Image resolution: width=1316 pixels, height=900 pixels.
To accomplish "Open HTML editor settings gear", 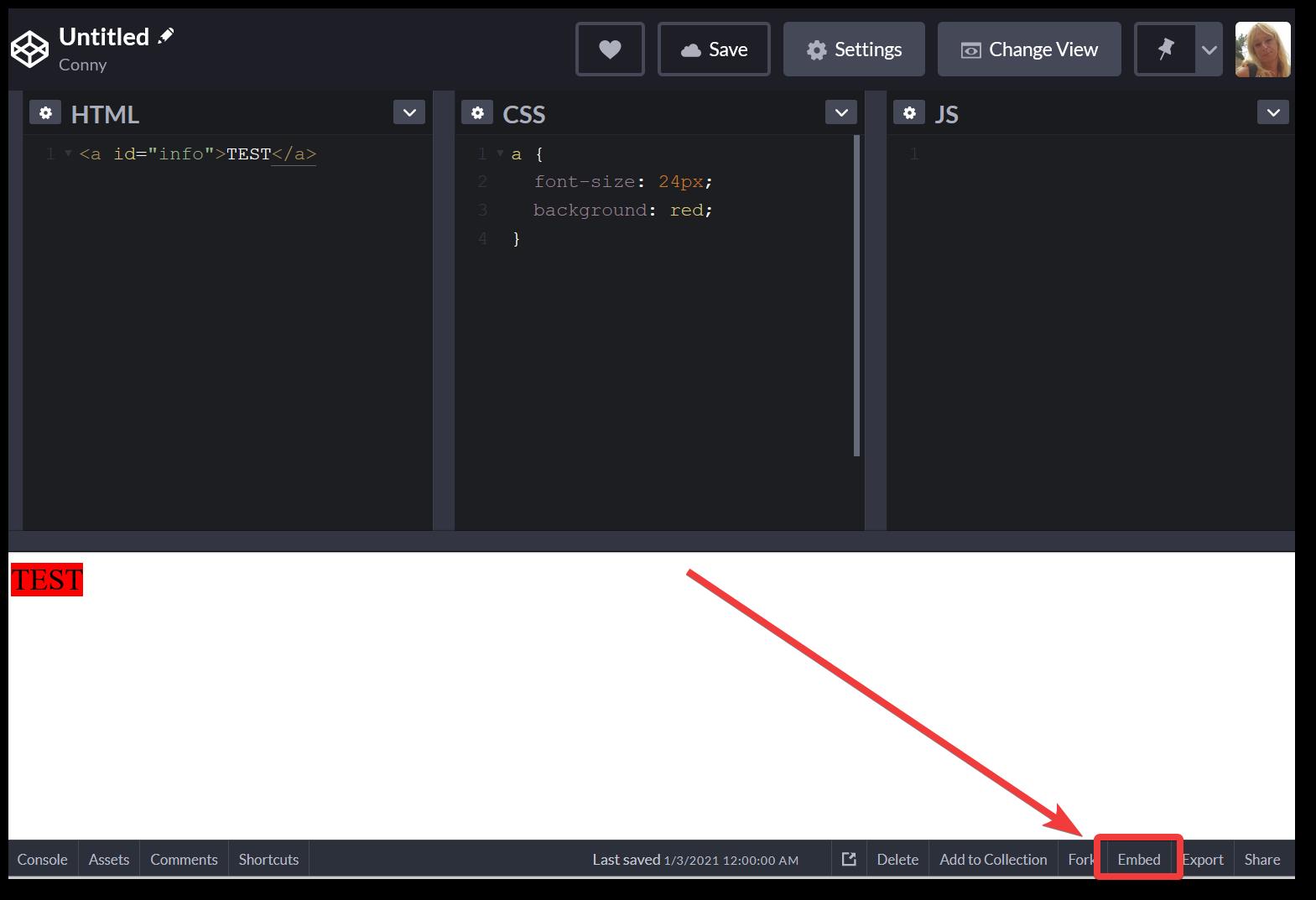I will (45, 112).
